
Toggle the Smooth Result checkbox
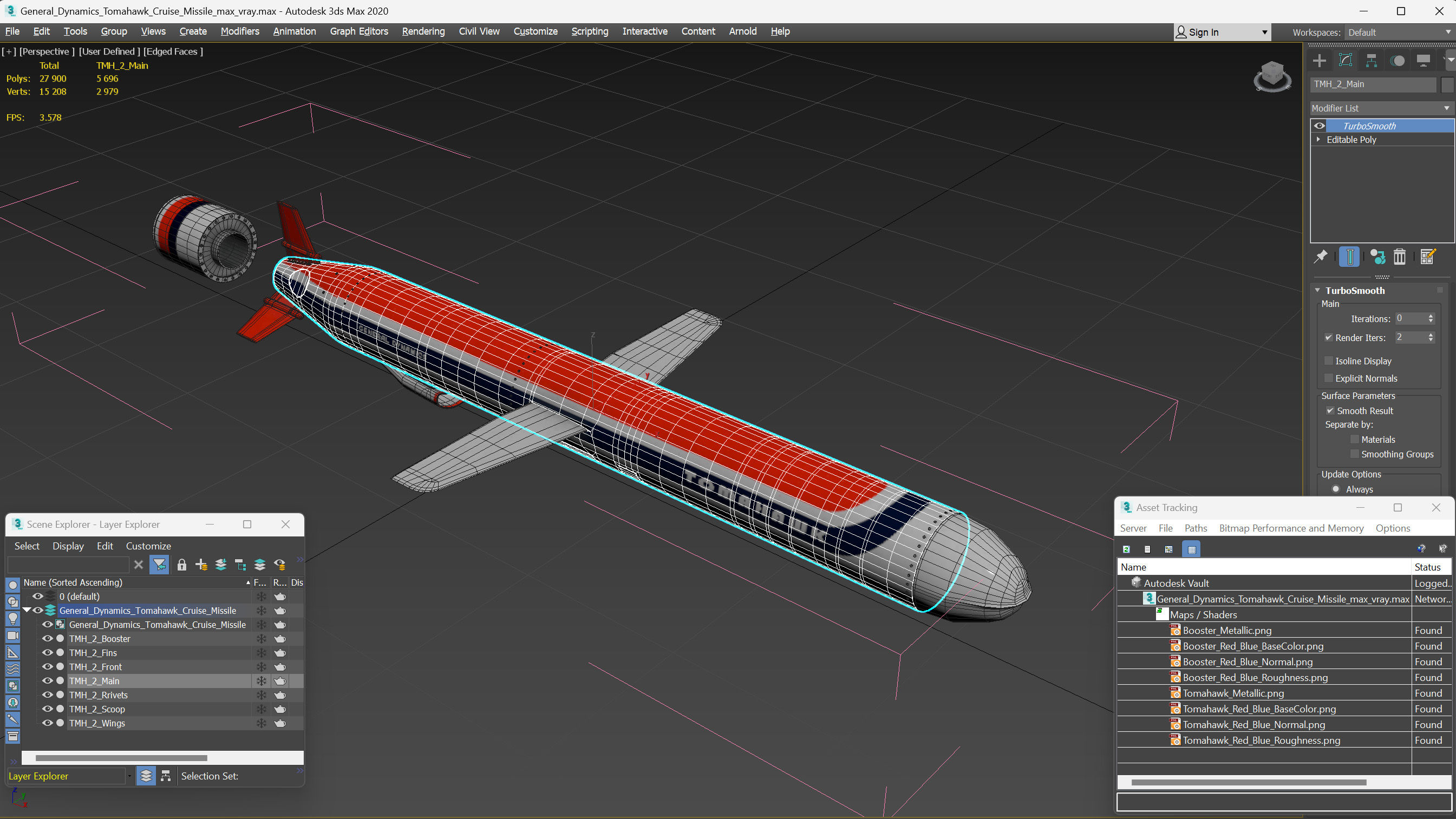(1330, 411)
